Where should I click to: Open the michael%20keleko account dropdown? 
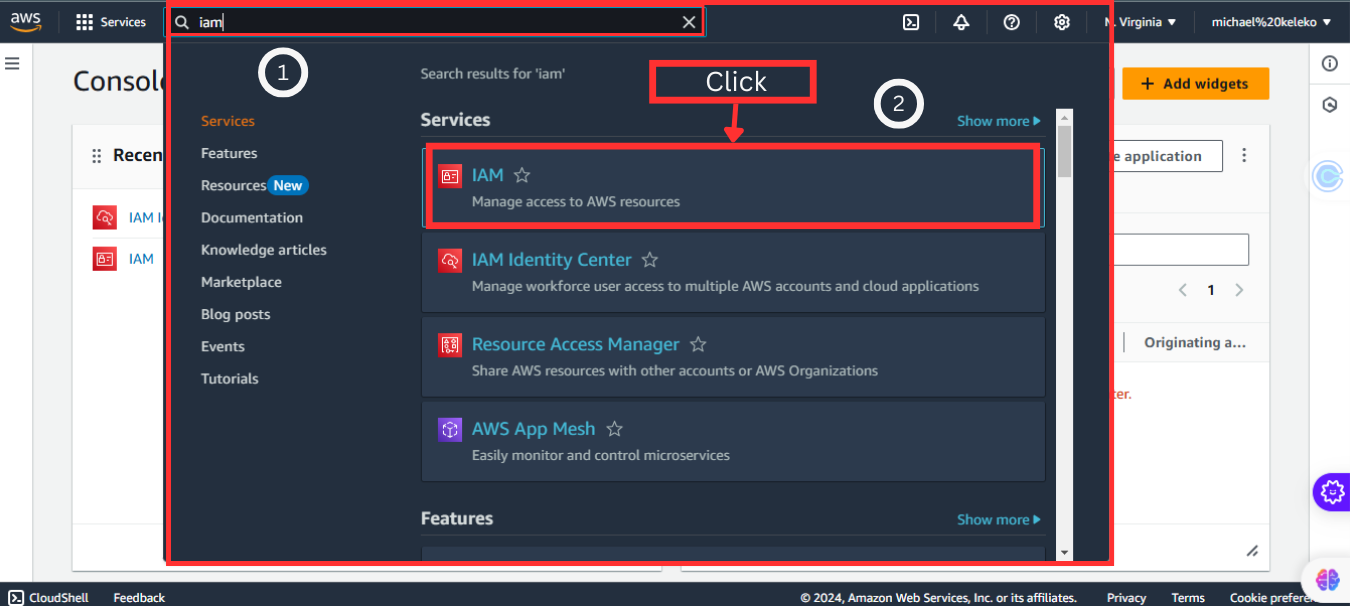click(x=1271, y=22)
